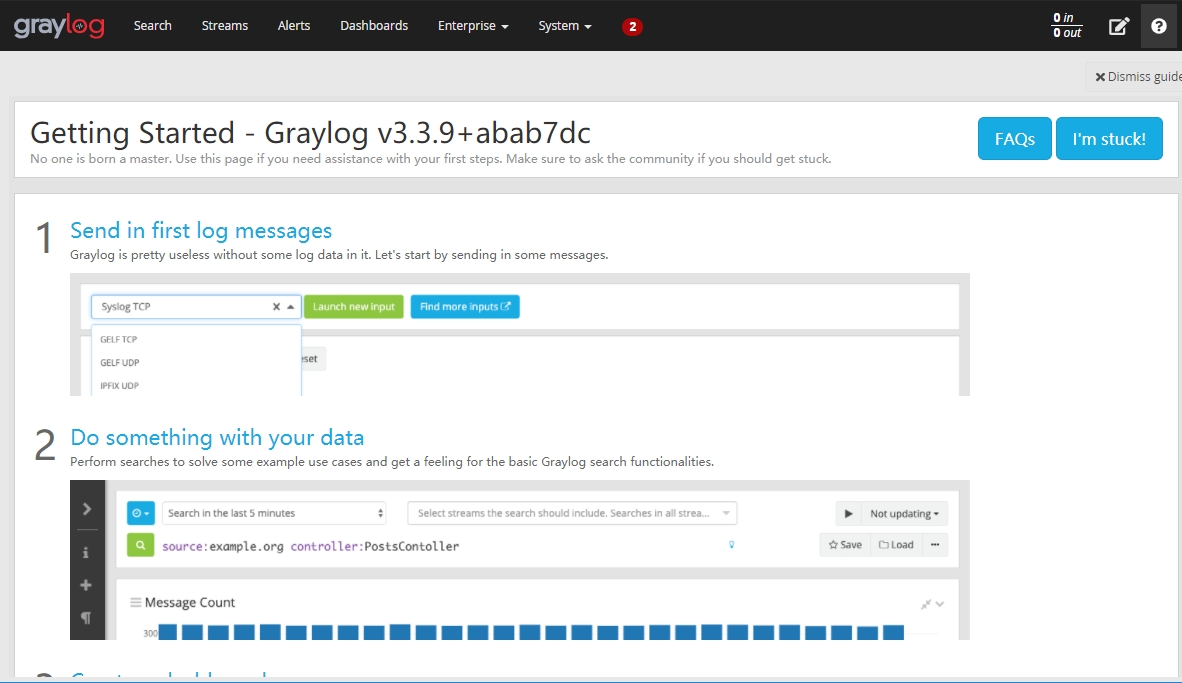Screen dimensions: 1182x683
Task: Open the Enterprise dropdown menu
Action: click(x=473, y=26)
